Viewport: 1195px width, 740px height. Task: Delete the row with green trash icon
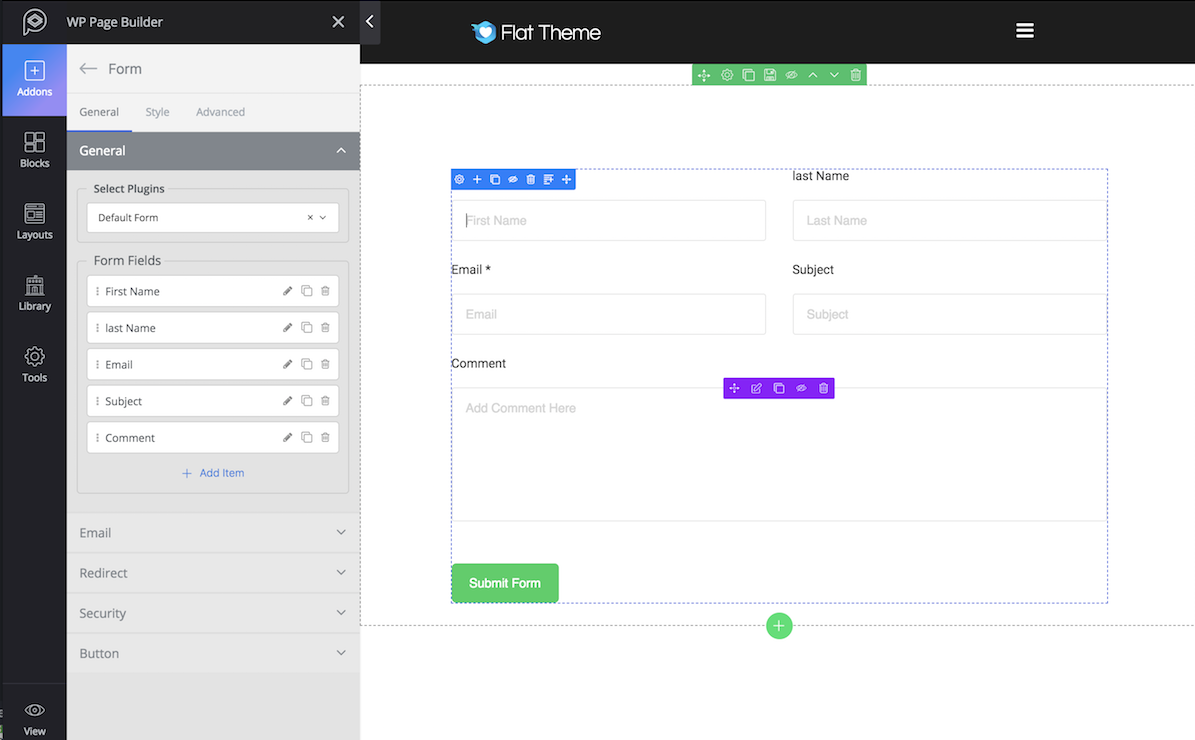pos(856,75)
